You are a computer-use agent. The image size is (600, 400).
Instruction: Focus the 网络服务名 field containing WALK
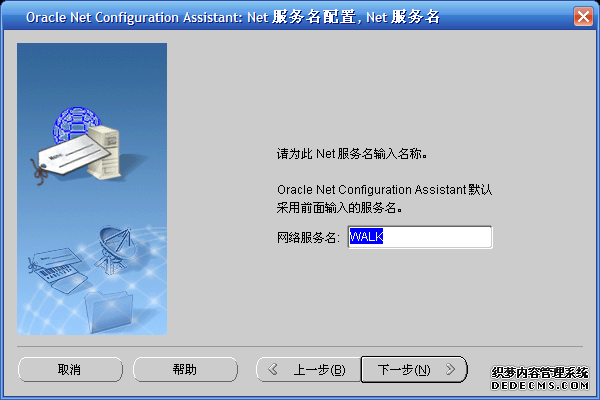click(420, 237)
